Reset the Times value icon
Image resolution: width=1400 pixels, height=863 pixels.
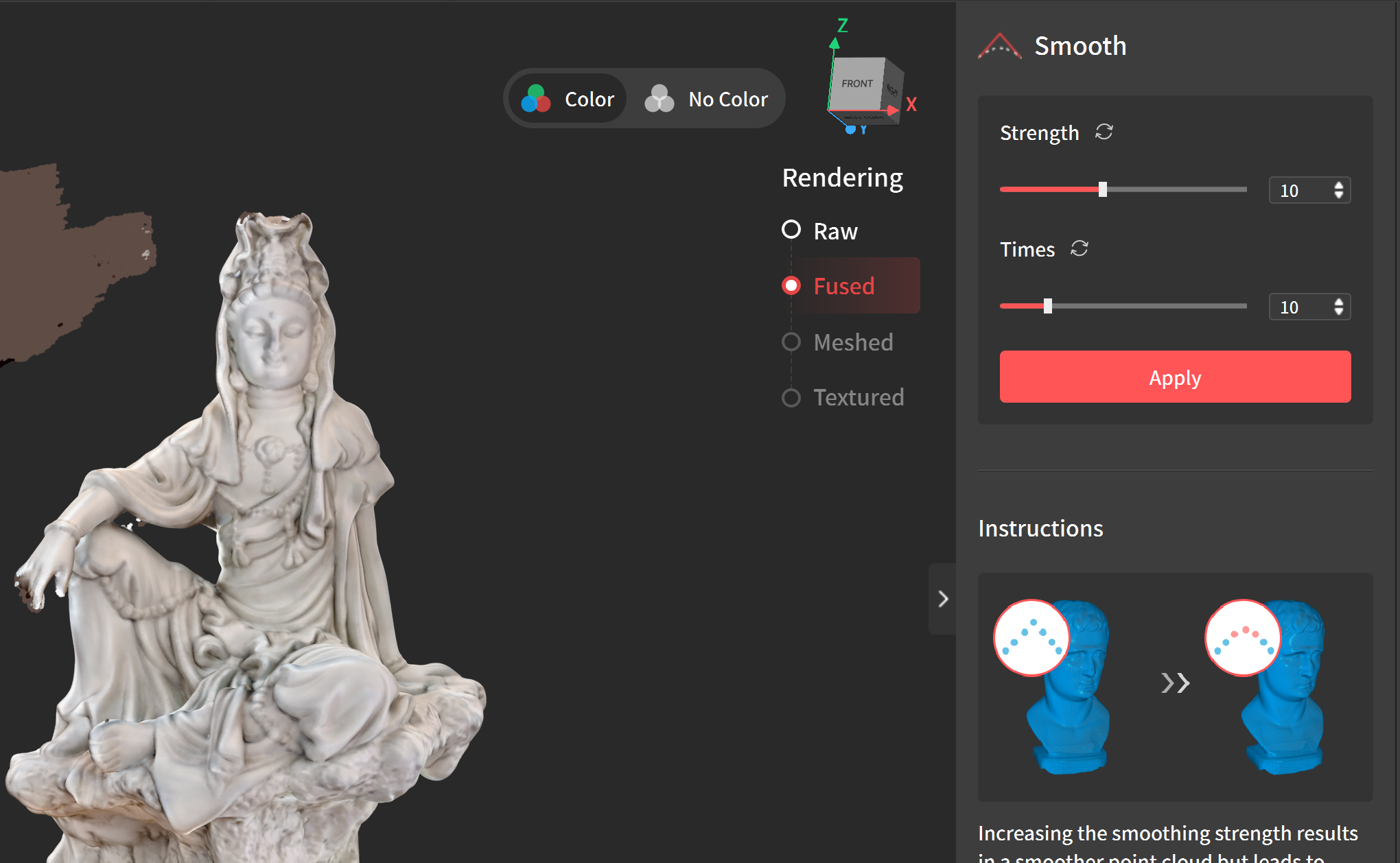coord(1079,248)
